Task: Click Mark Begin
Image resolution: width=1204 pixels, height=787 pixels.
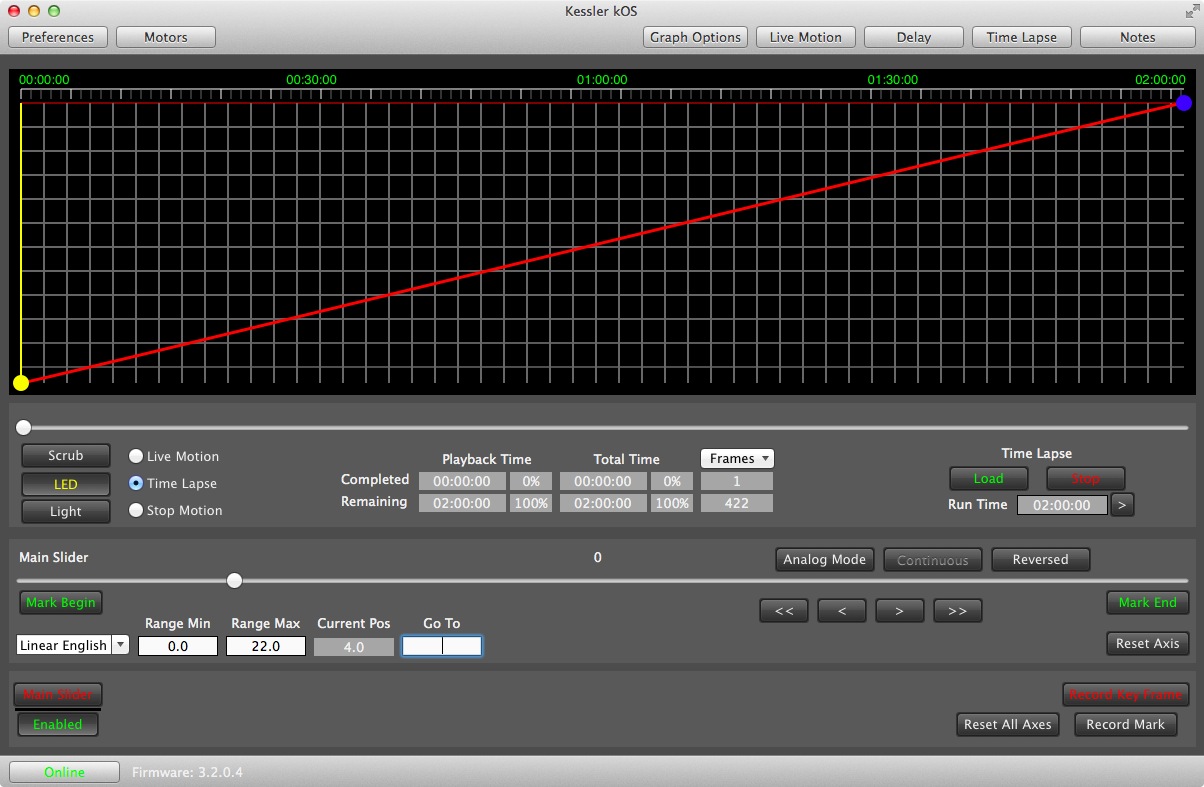Action: [61, 602]
